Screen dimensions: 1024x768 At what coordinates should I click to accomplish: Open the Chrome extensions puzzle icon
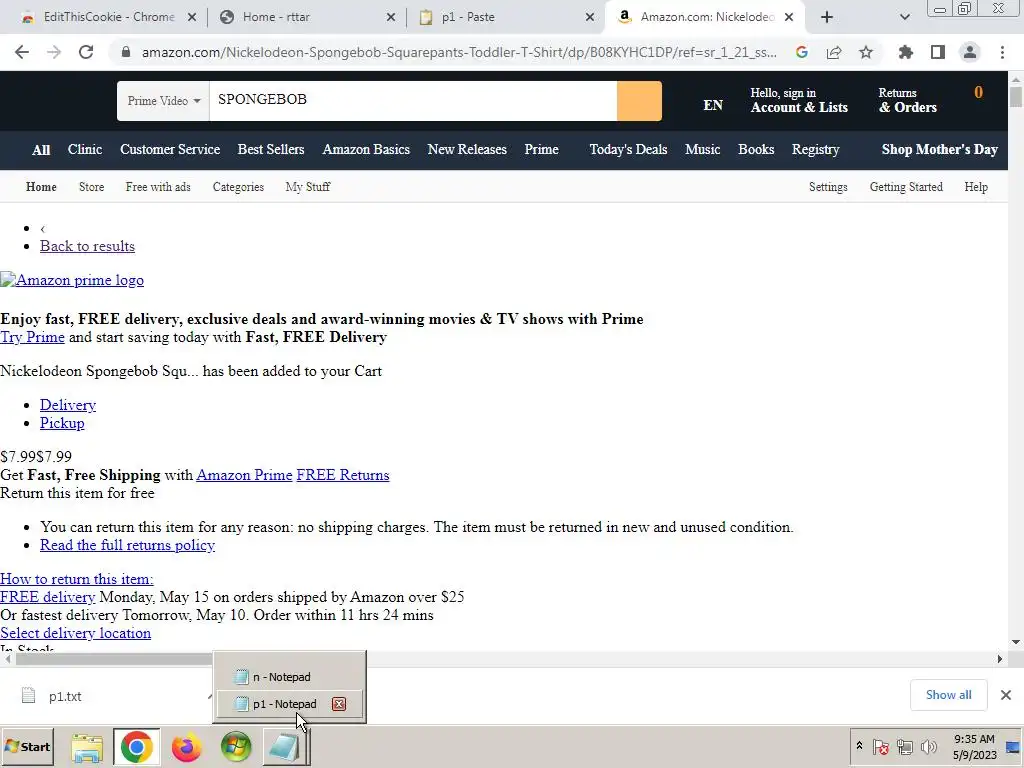tap(905, 52)
